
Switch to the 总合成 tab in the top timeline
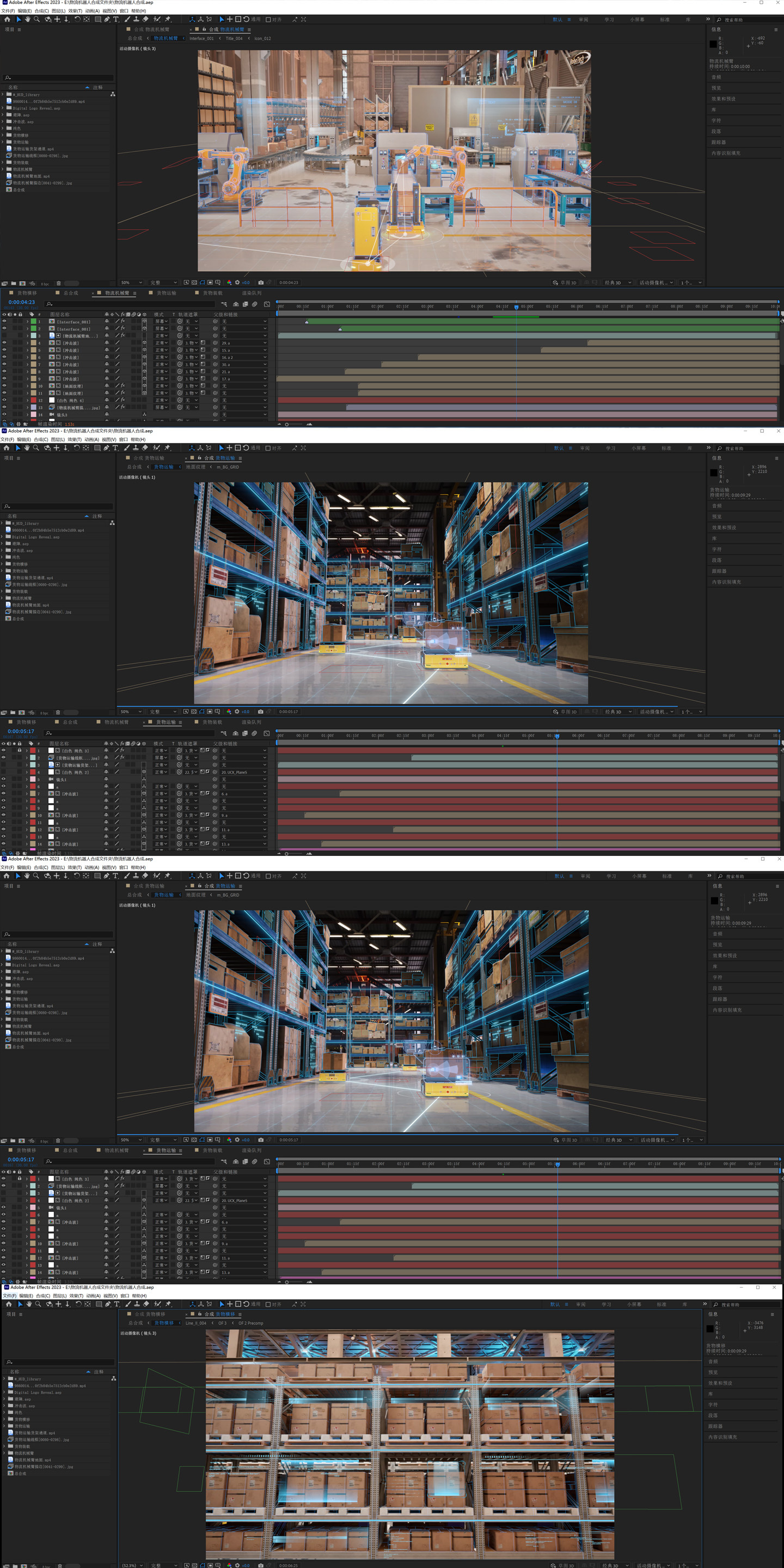coord(71,293)
